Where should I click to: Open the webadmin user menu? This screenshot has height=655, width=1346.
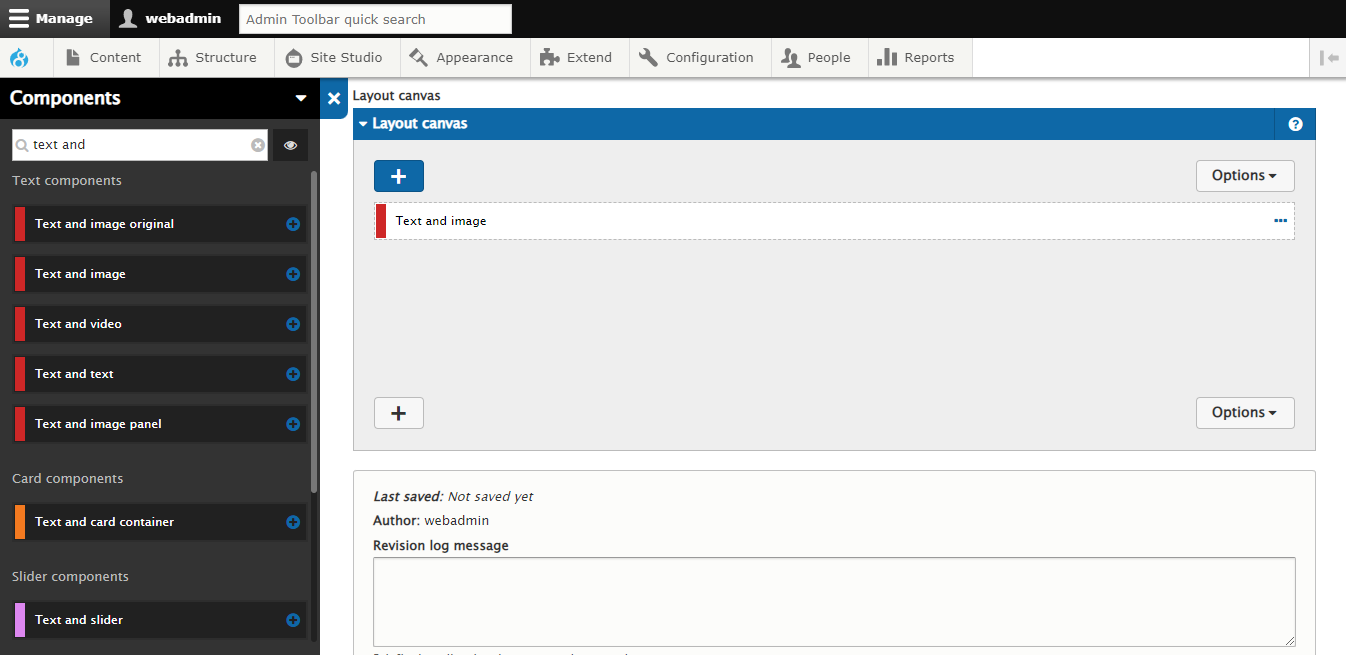[x=170, y=19]
